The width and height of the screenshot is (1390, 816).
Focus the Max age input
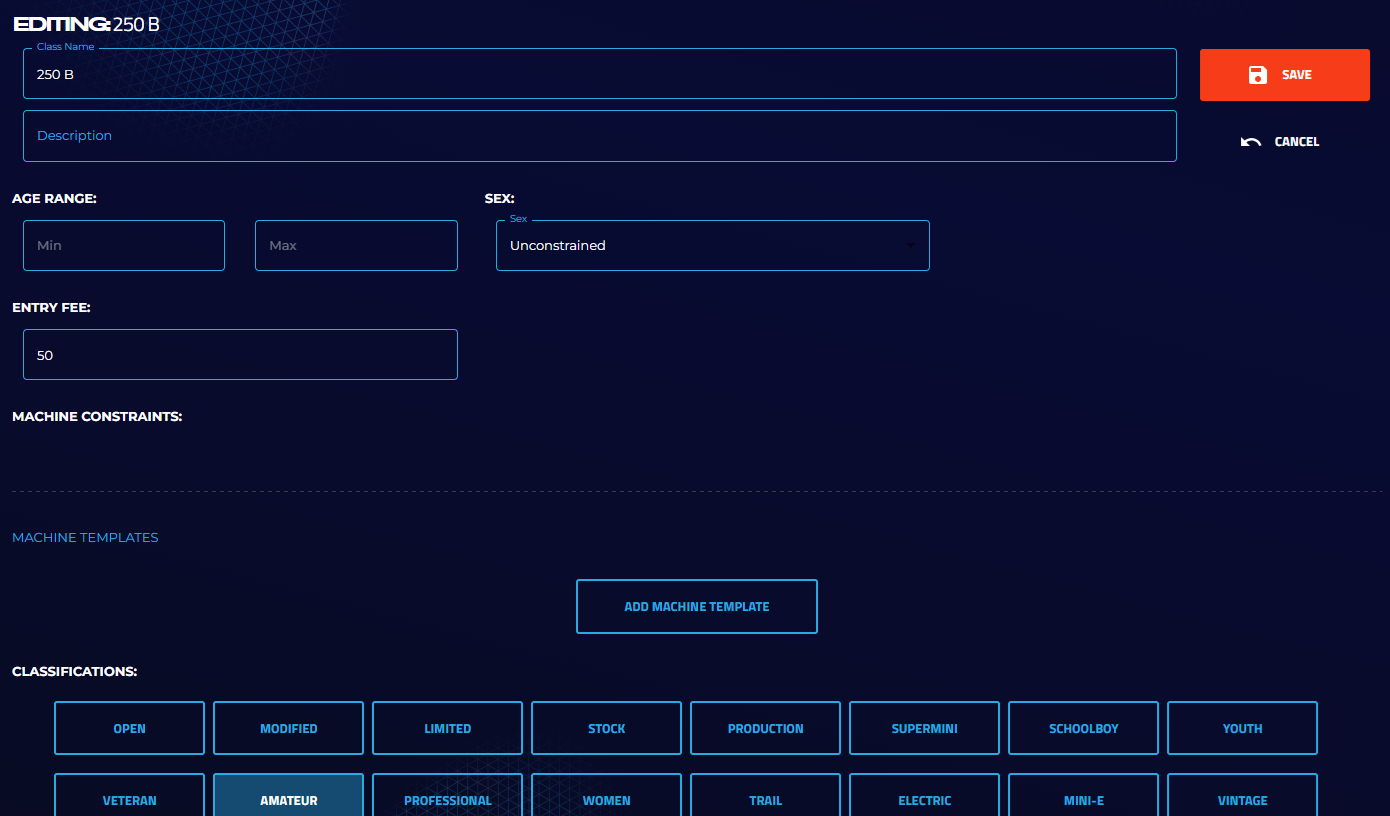[x=356, y=246]
